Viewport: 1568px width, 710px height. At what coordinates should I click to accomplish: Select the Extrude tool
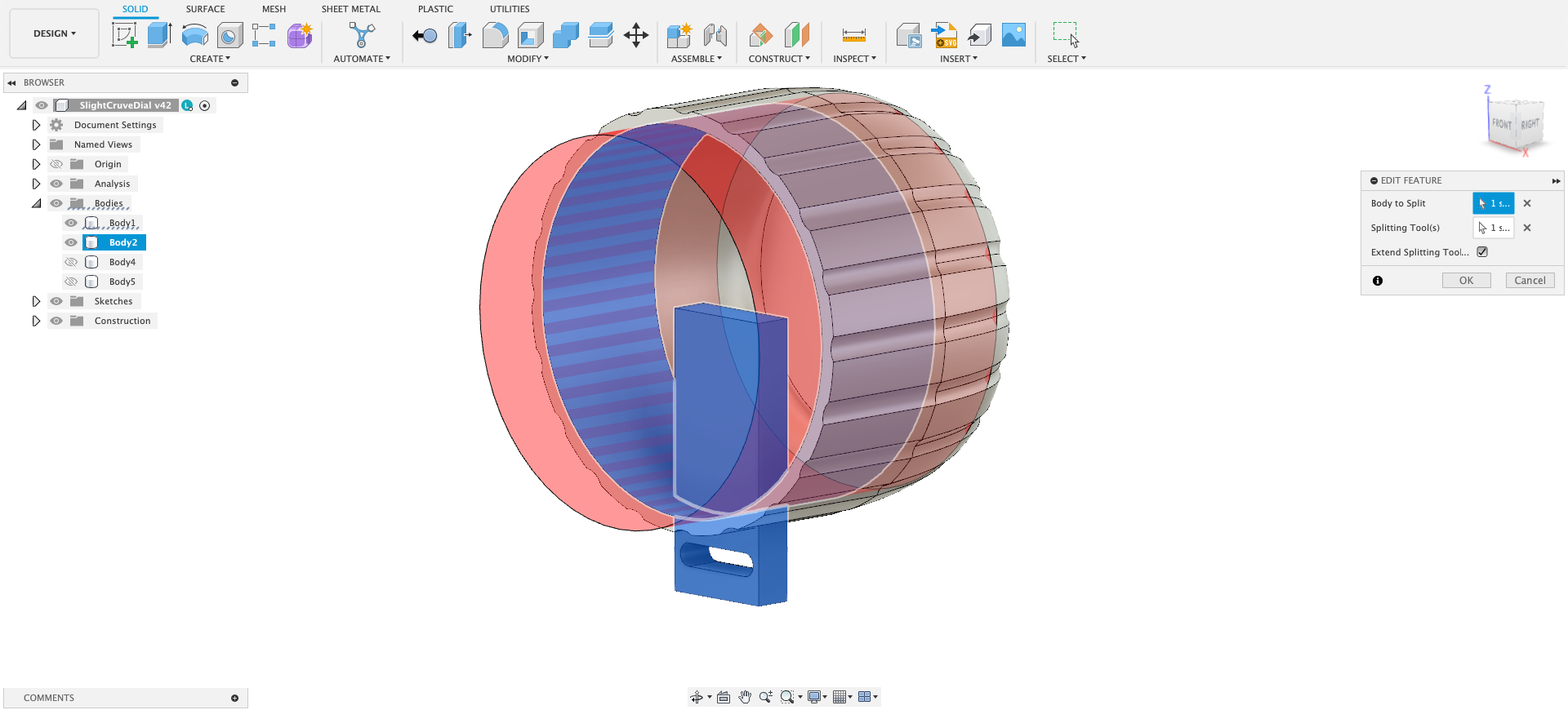pos(159,35)
